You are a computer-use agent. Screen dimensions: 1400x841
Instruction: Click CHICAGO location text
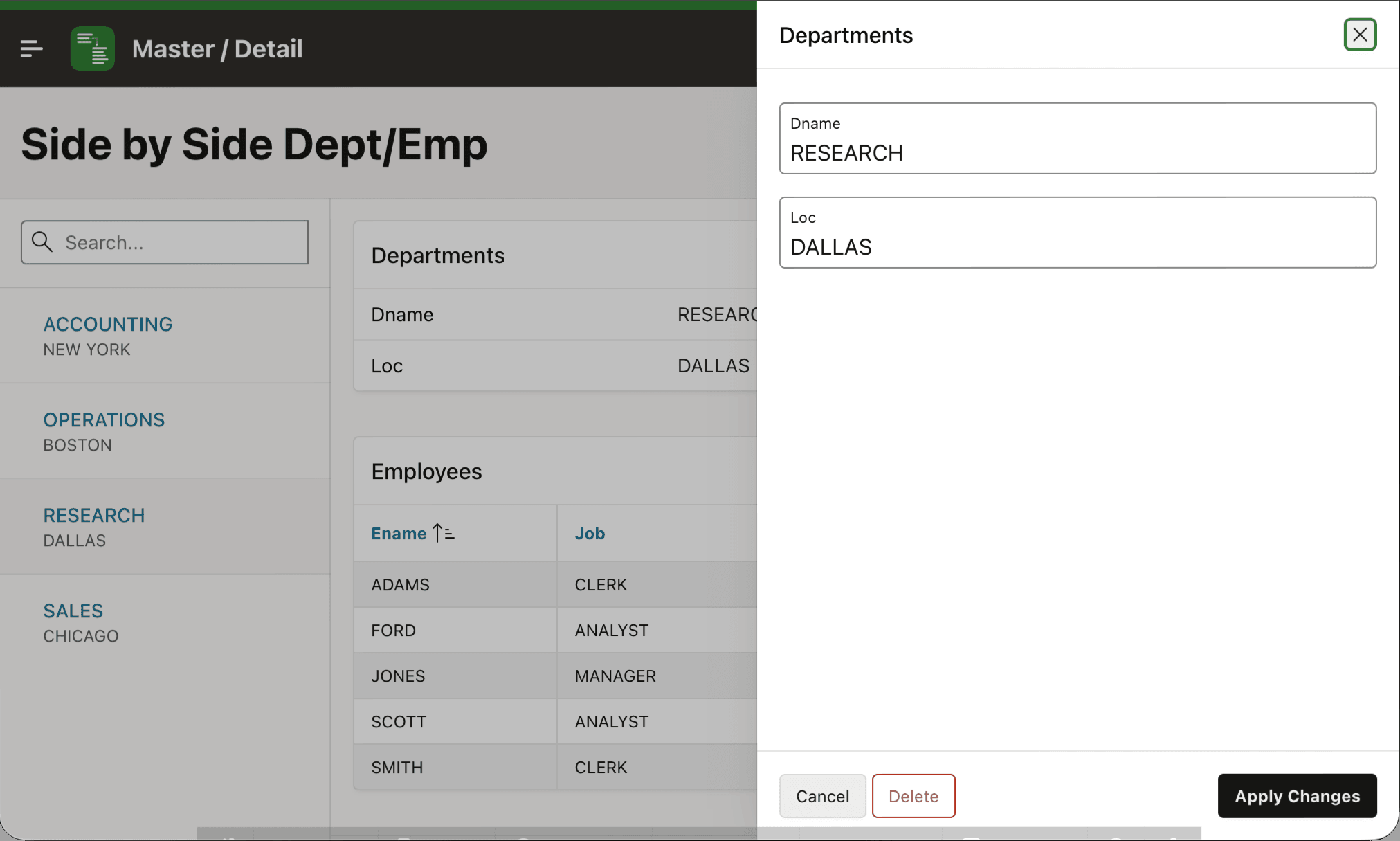point(81,636)
